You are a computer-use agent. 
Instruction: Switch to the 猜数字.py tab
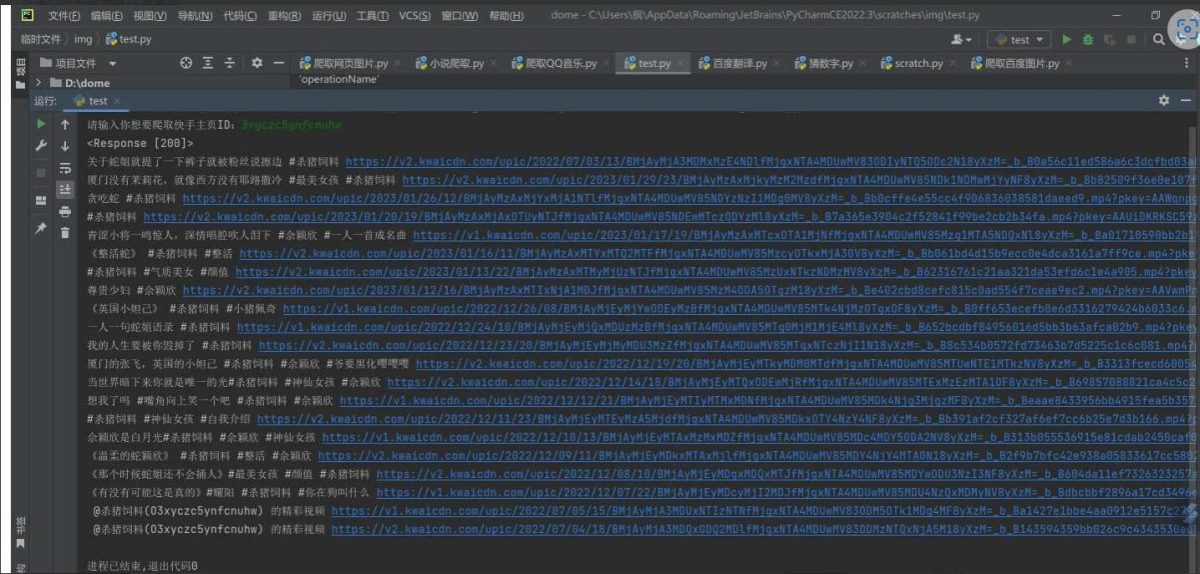click(x=831, y=63)
